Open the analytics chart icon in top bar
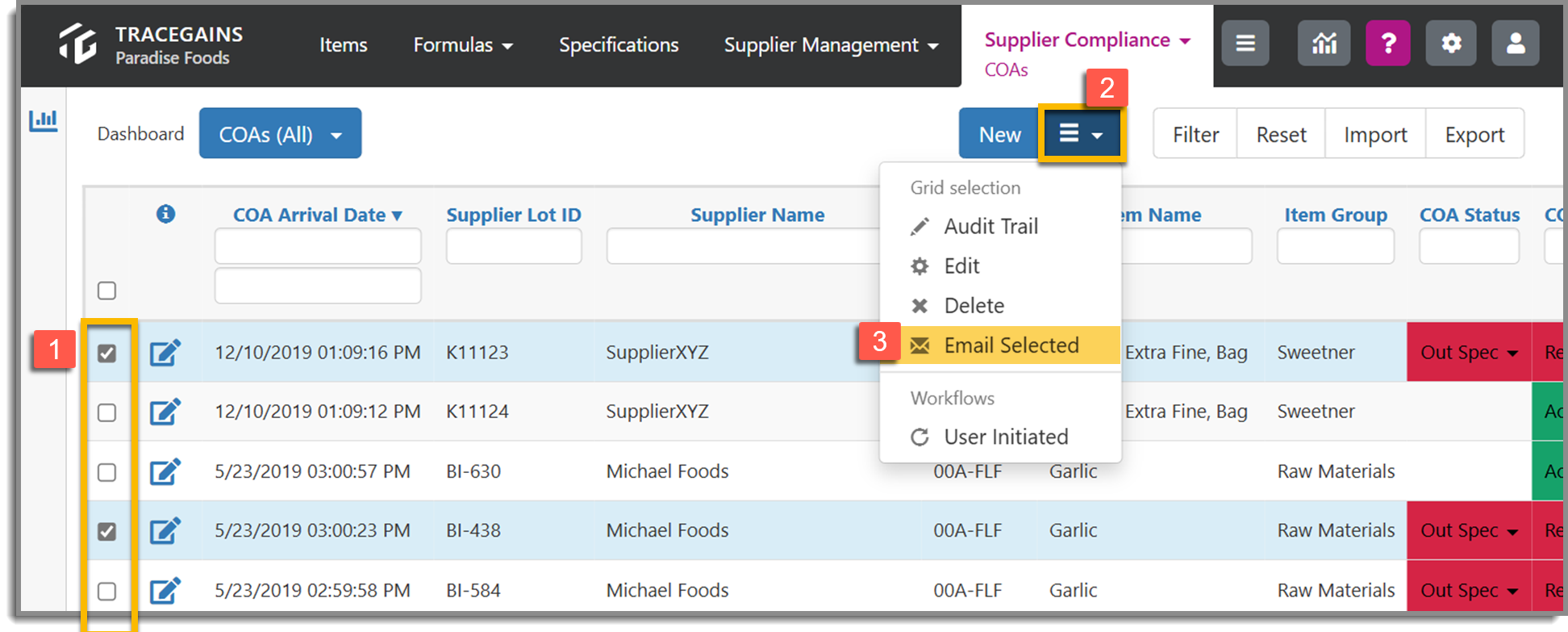Viewport: 1568px width, 632px height. [x=1324, y=43]
